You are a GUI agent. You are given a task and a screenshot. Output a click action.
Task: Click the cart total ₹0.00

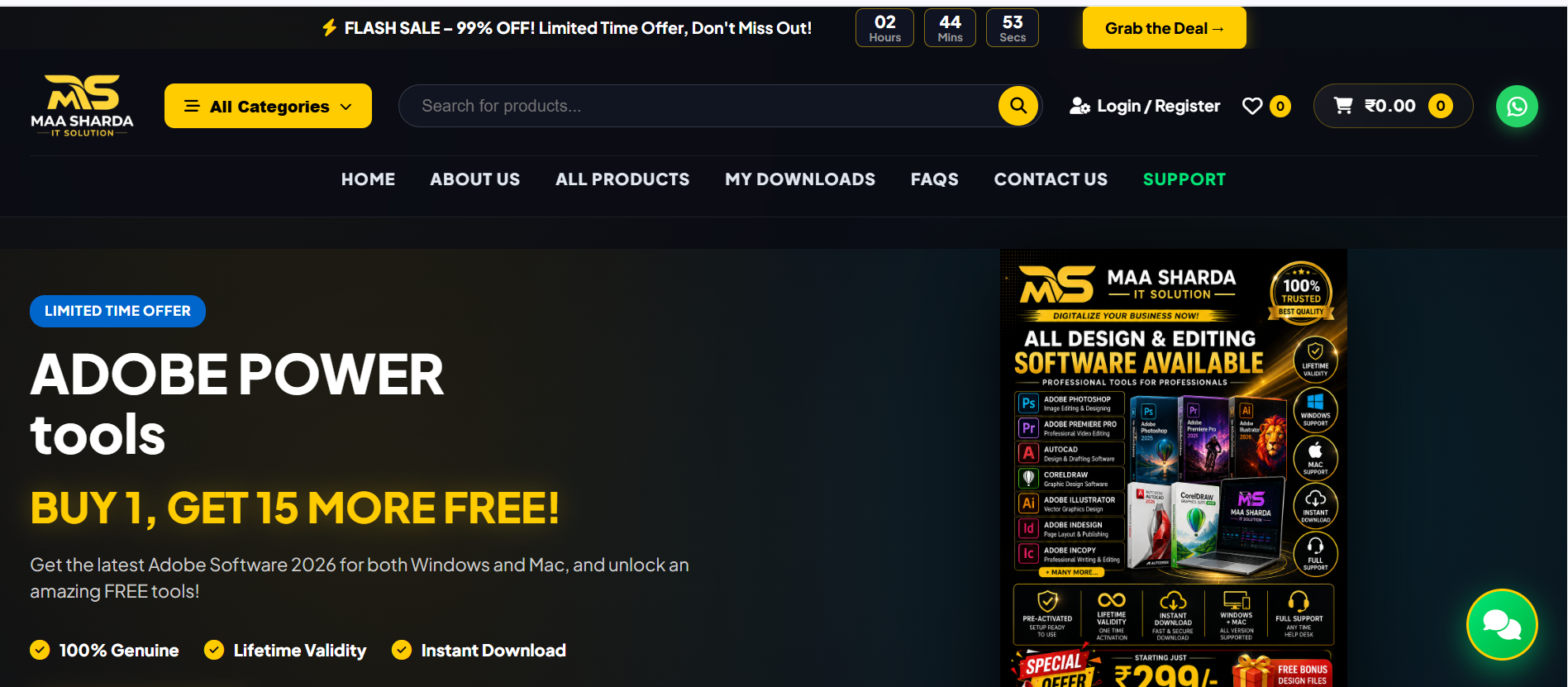1390,106
